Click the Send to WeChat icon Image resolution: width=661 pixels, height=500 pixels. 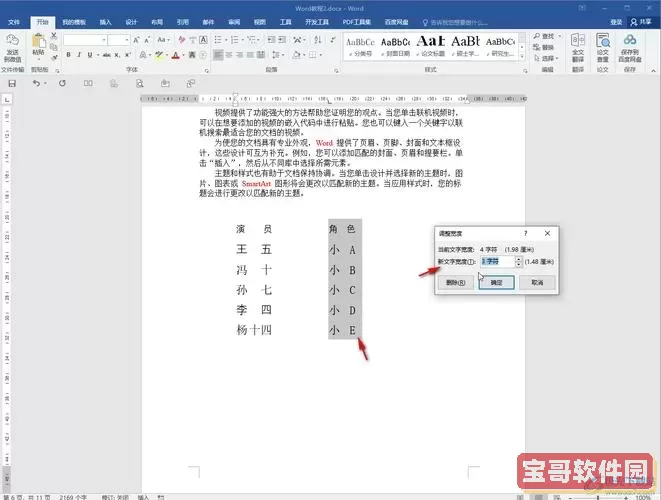click(12, 40)
